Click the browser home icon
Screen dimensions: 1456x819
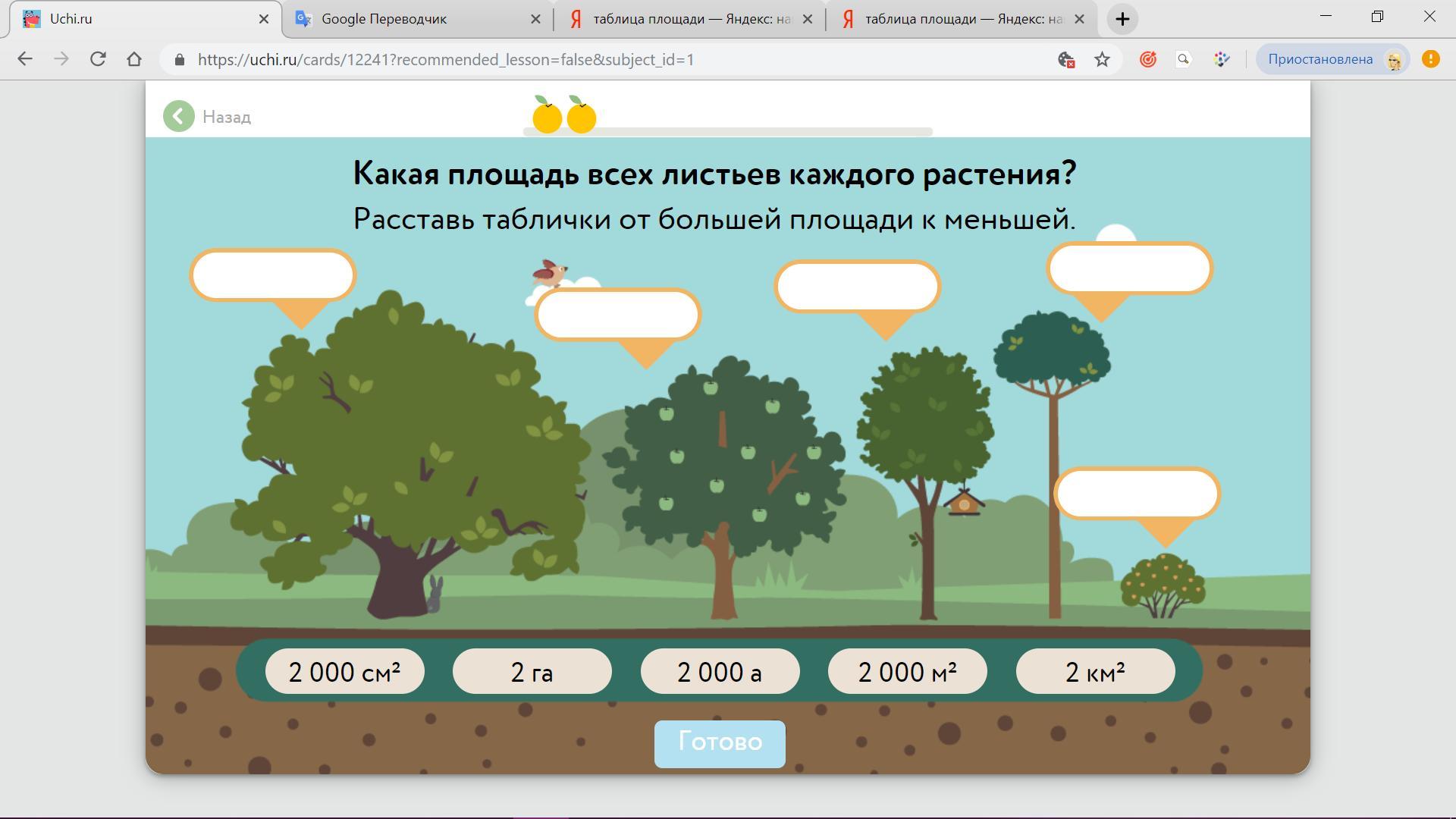tap(134, 59)
